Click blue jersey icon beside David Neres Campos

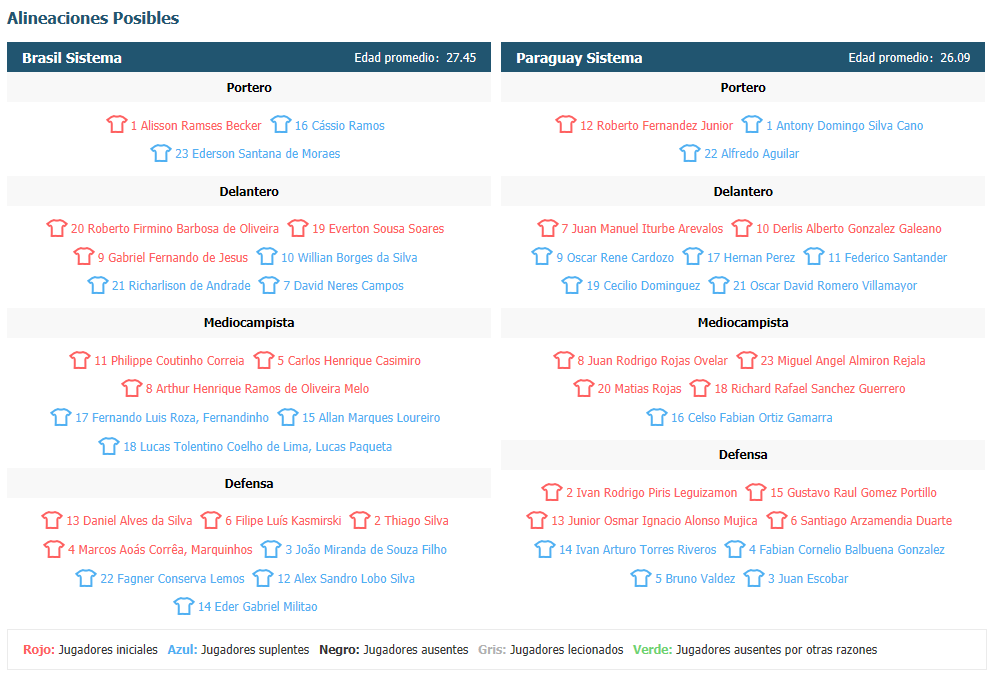click(269, 285)
